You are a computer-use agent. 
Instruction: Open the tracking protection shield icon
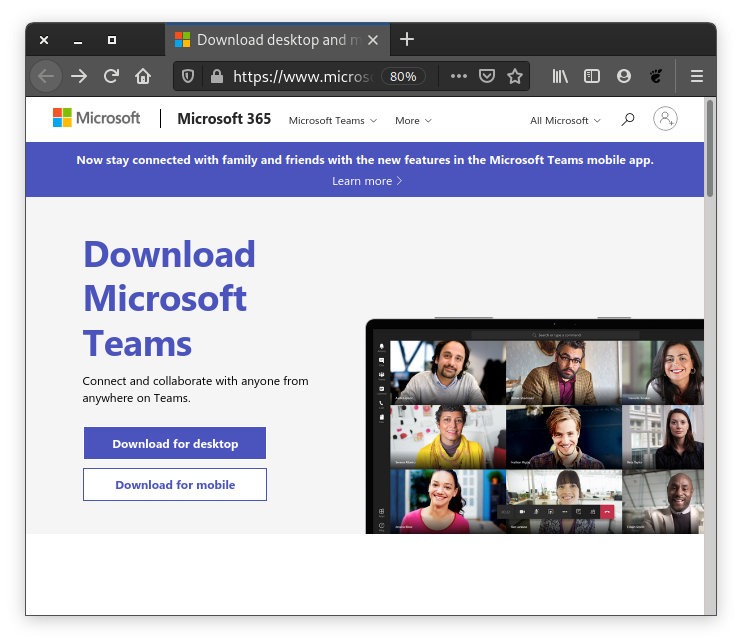(188, 76)
